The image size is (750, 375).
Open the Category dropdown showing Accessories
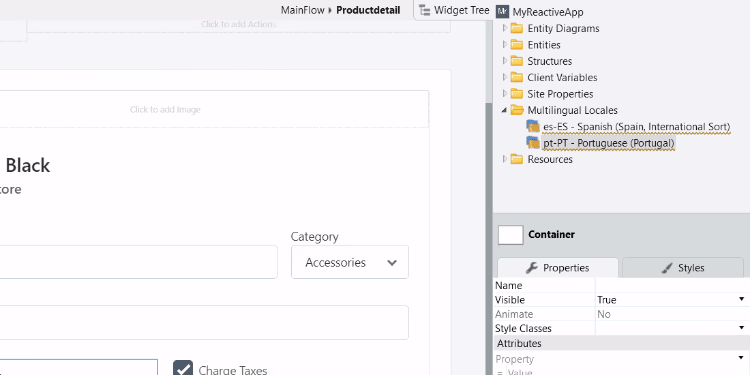(x=350, y=262)
